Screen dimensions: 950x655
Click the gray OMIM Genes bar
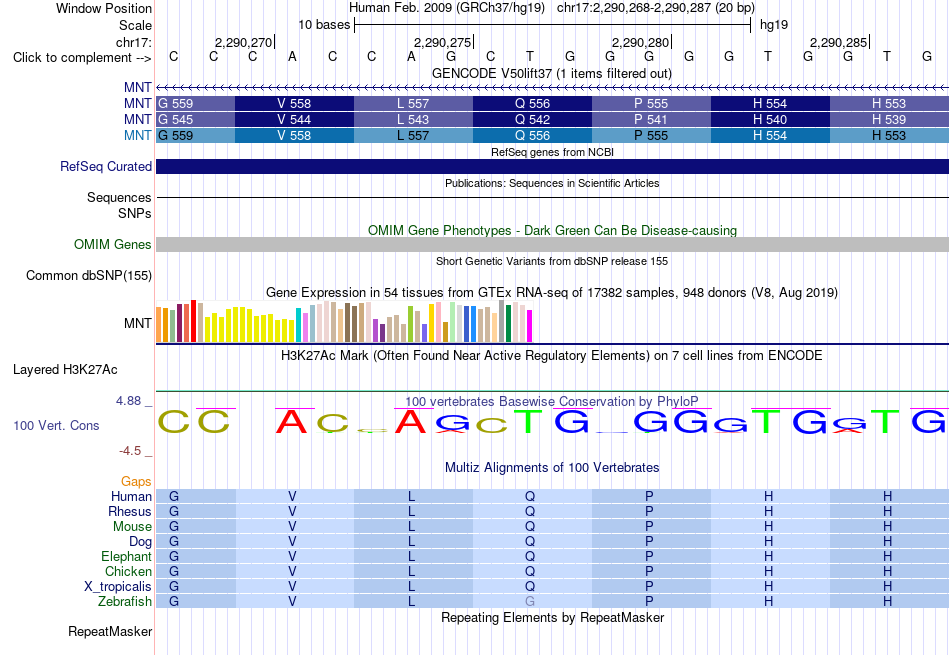coord(552,244)
